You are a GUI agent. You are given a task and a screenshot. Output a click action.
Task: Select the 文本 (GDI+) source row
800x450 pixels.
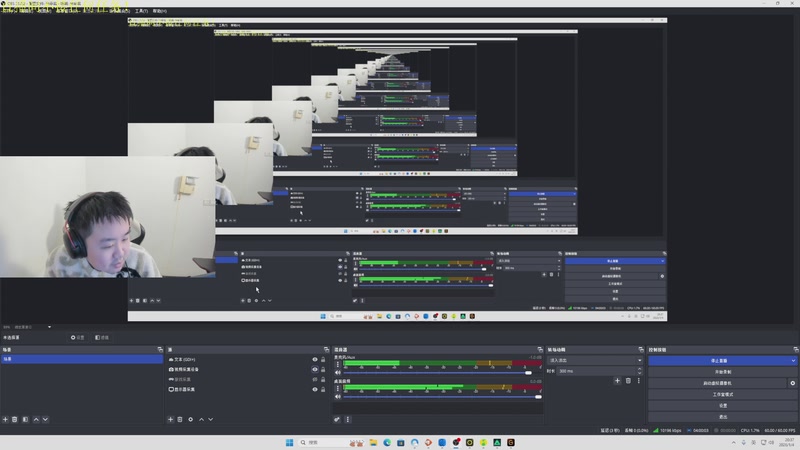tap(247, 359)
